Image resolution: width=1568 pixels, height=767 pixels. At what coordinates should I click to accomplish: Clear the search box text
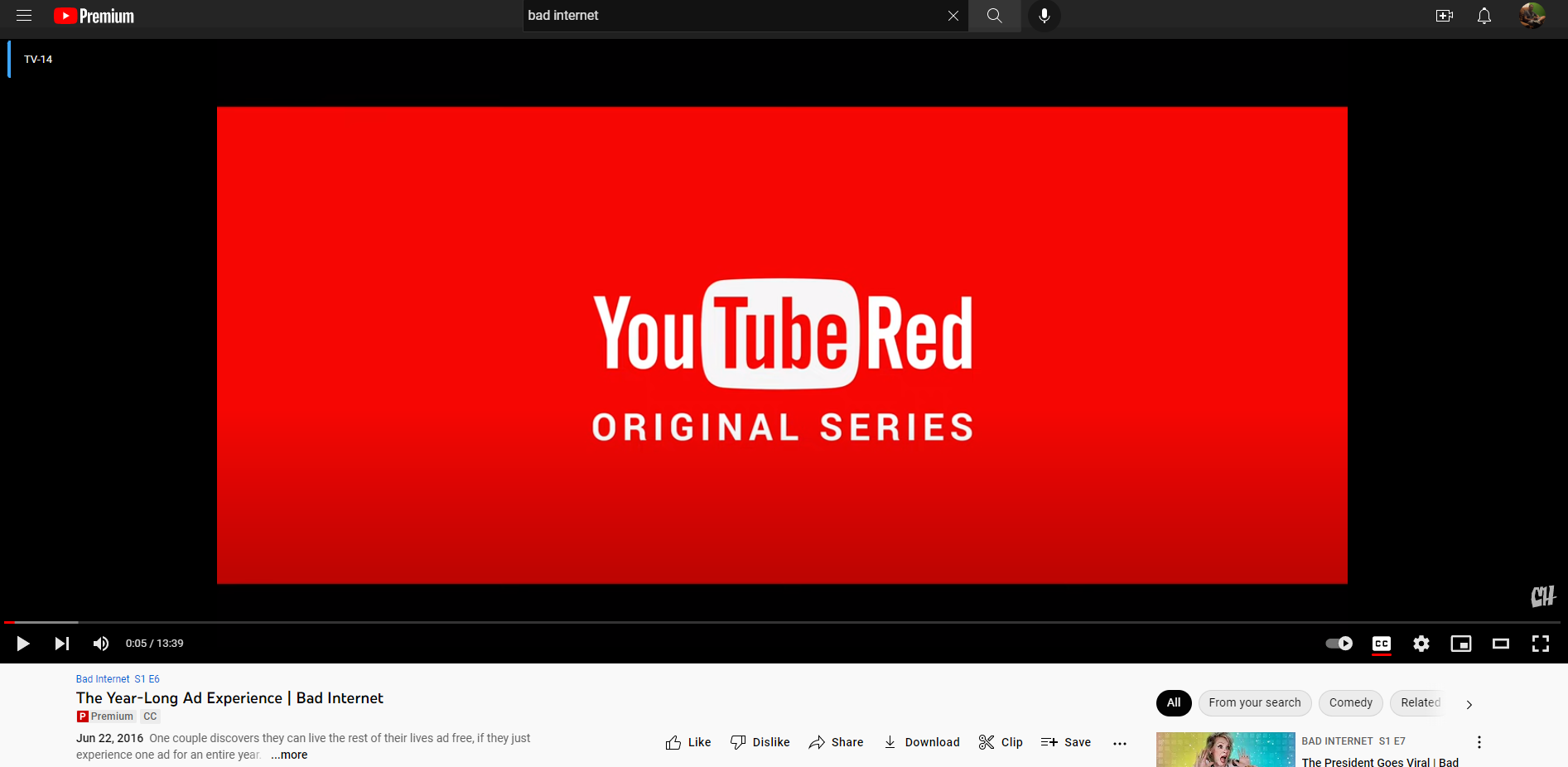(x=953, y=16)
